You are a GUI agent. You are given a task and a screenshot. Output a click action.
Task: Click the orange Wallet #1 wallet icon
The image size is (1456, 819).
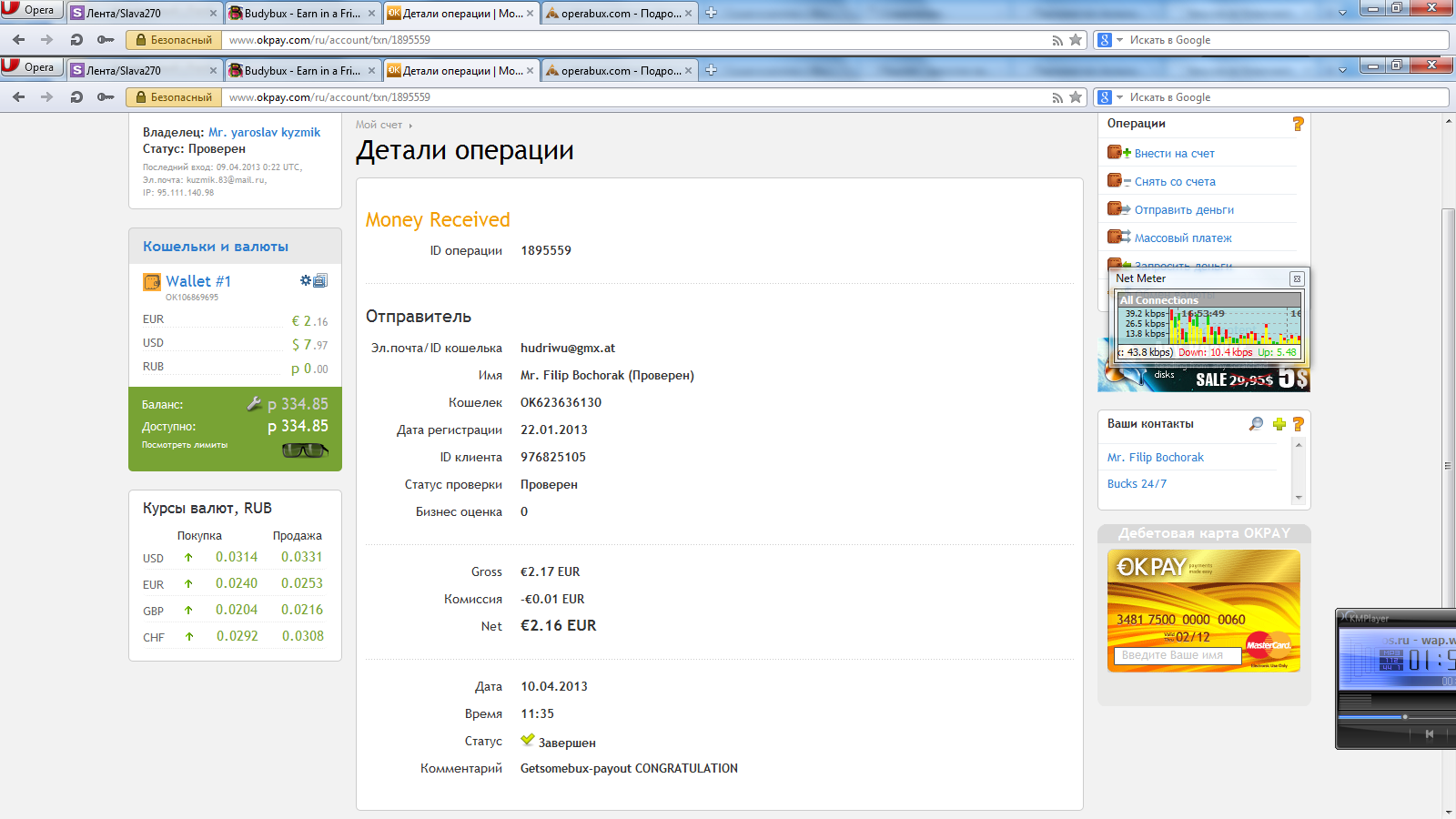point(152,282)
